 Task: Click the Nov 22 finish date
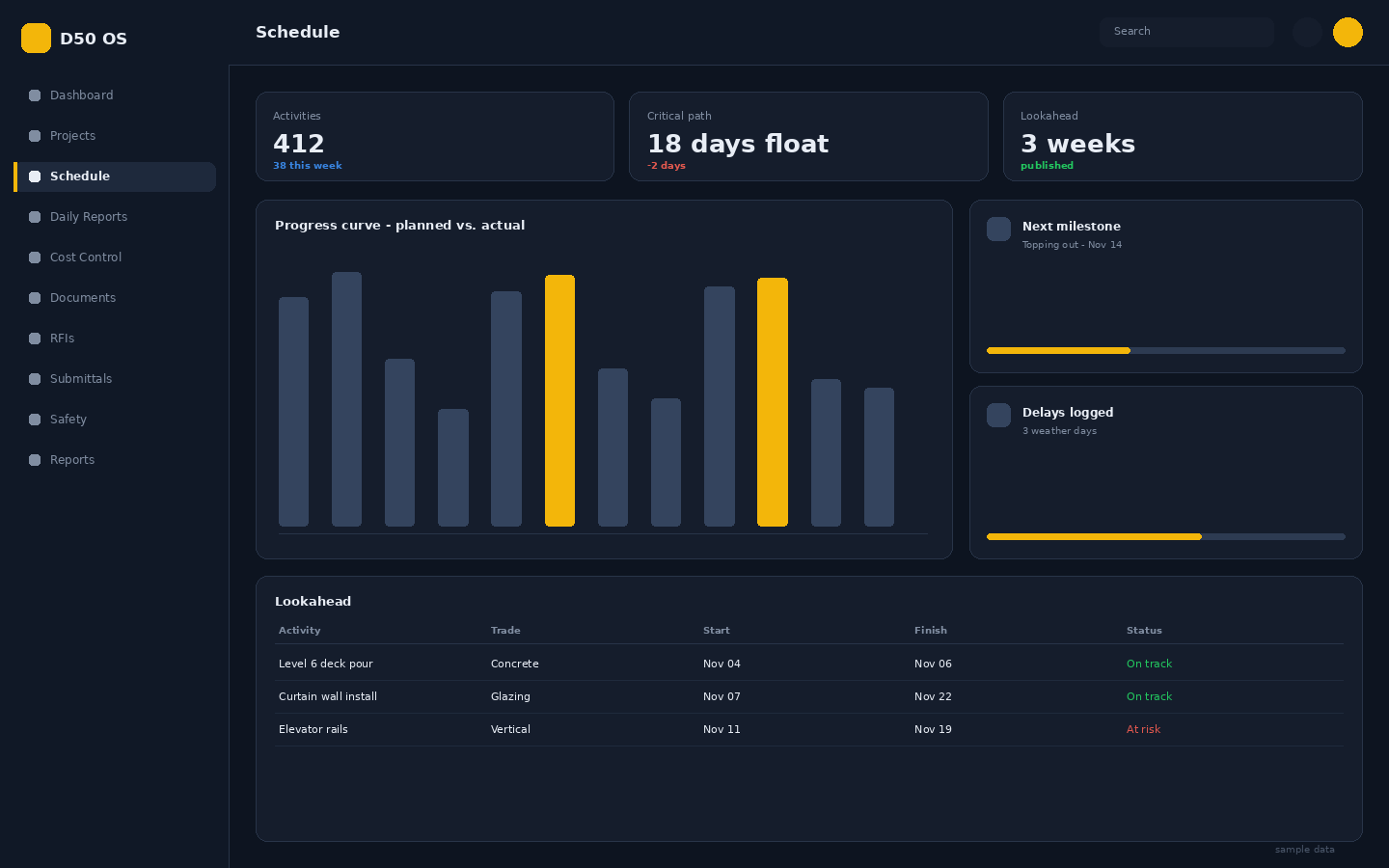point(933,696)
